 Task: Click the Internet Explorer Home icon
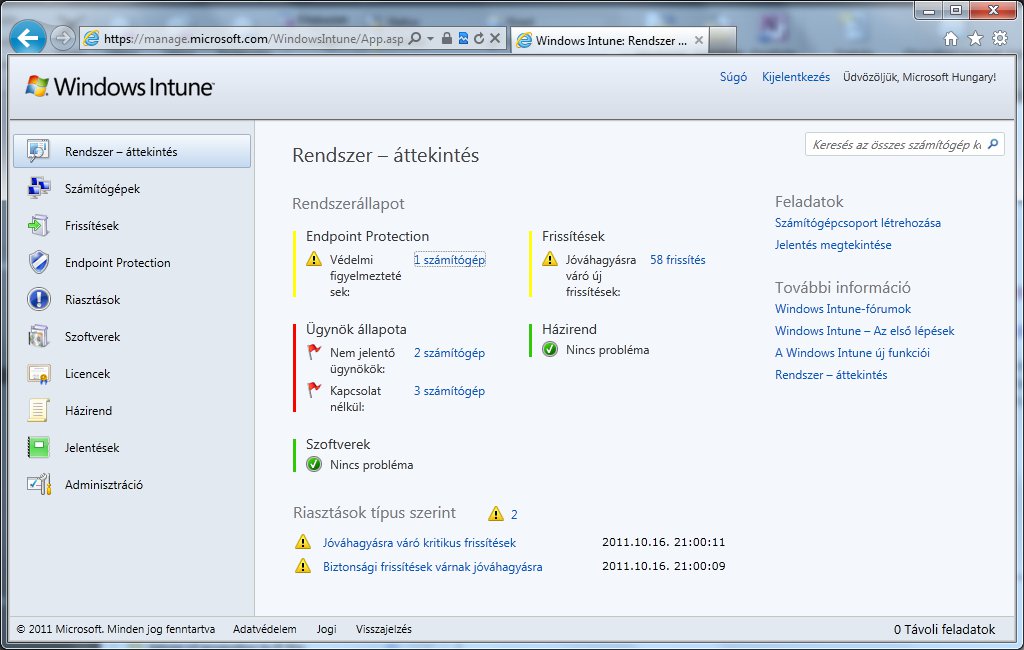pyautogui.click(x=951, y=39)
